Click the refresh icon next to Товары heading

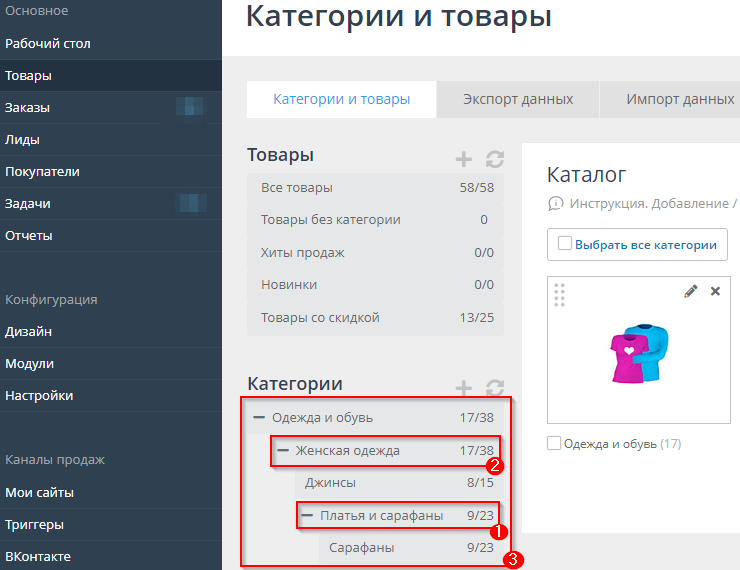(494, 159)
